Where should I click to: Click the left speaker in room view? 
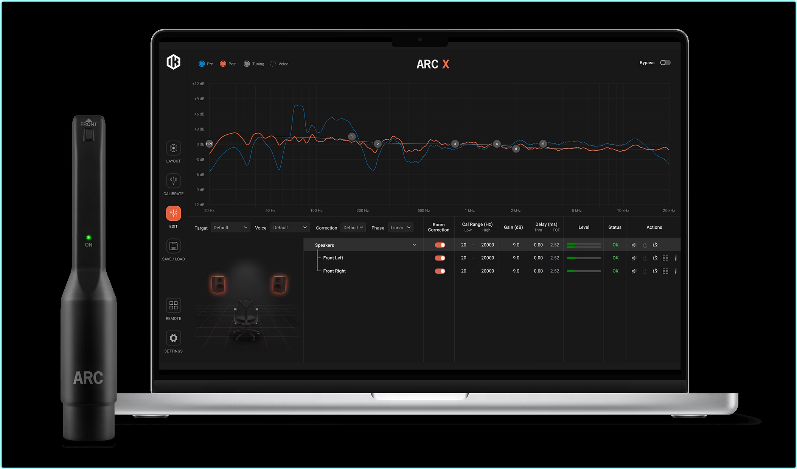[219, 284]
